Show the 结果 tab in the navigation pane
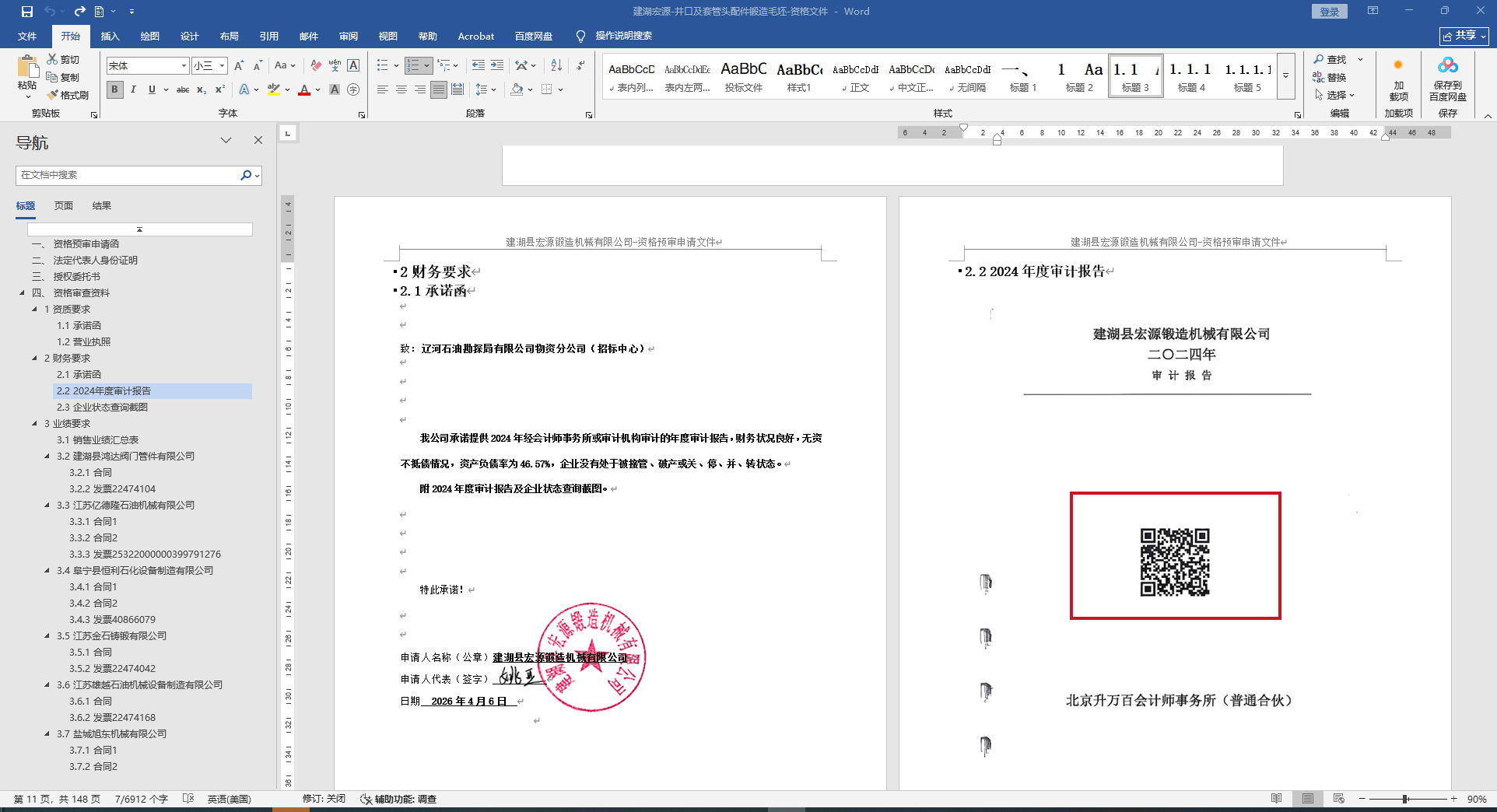Viewport: 1497px width, 812px height. point(102,206)
